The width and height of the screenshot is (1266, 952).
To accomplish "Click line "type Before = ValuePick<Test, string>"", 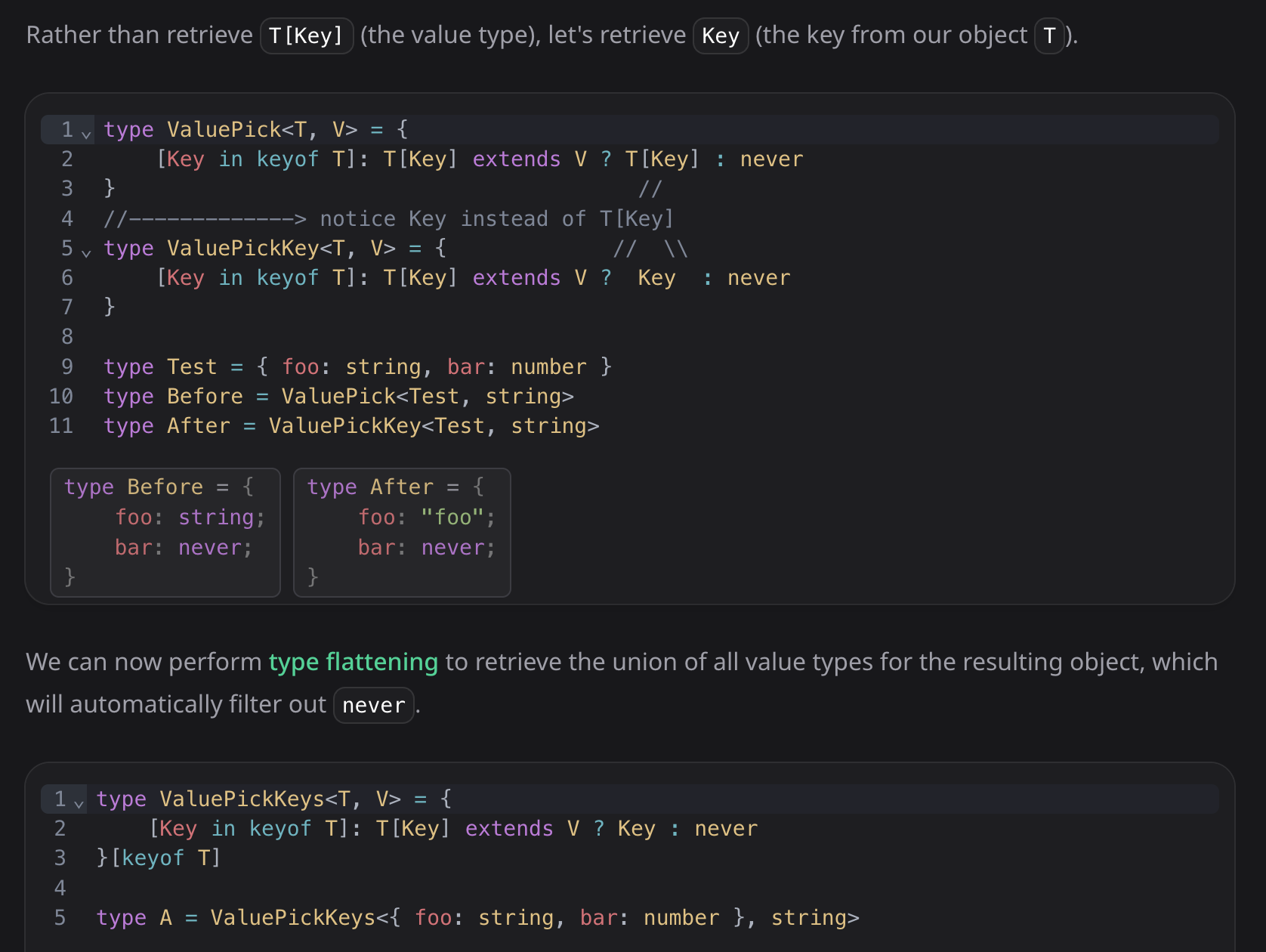I will click(338, 397).
